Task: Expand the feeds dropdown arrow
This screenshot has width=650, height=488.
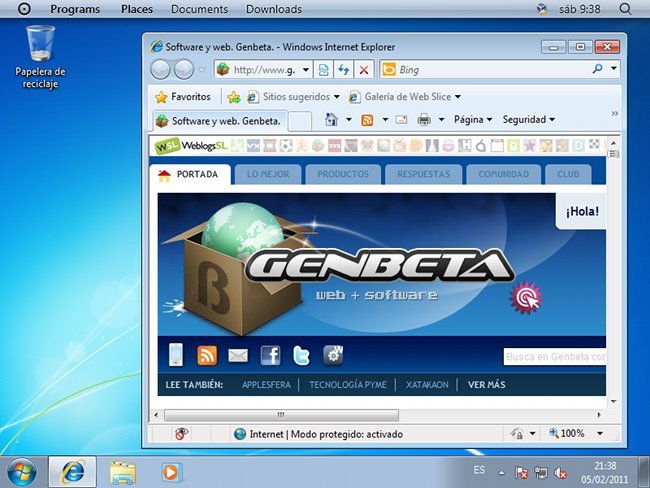Action: point(385,119)
